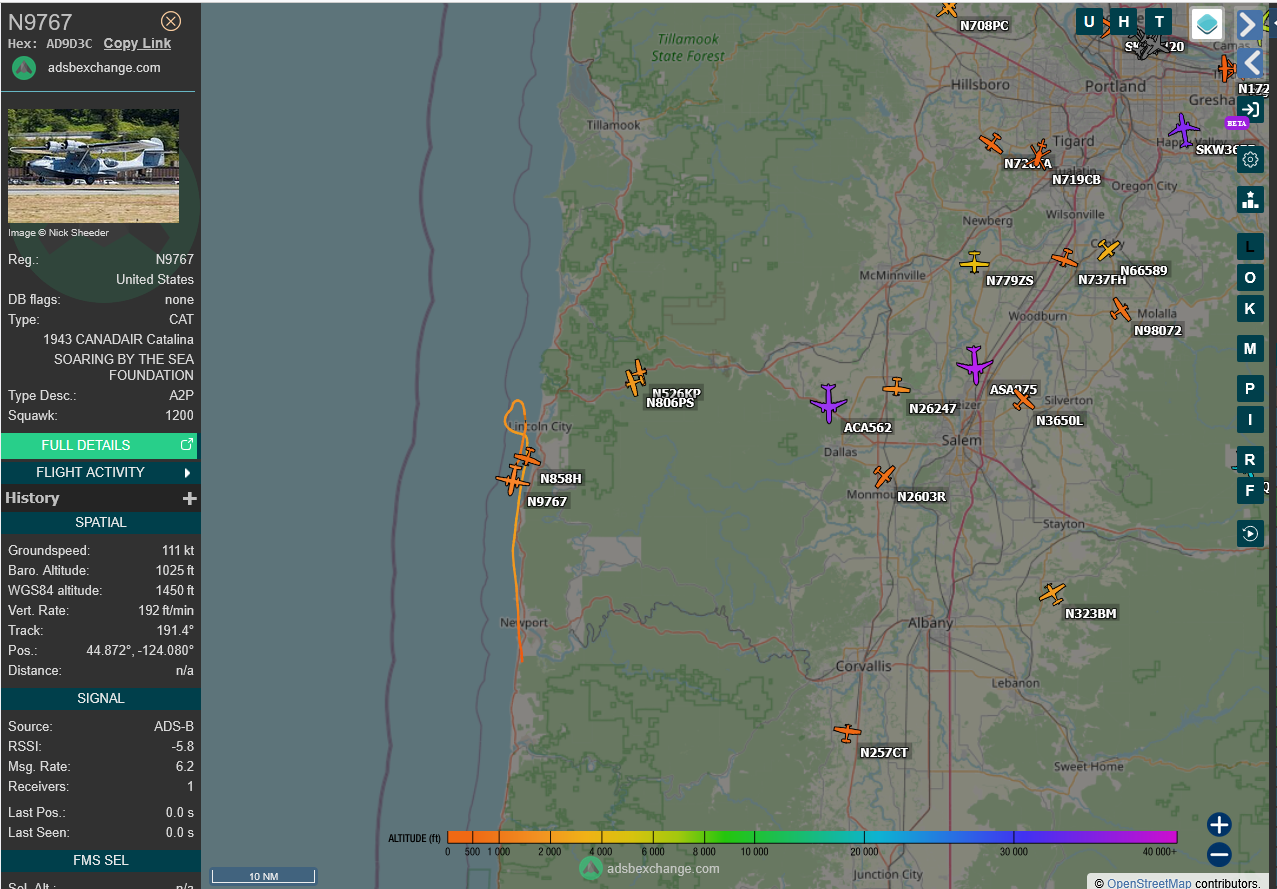Click the Catalina aircraft photo thumbnail

pos(93,166)
